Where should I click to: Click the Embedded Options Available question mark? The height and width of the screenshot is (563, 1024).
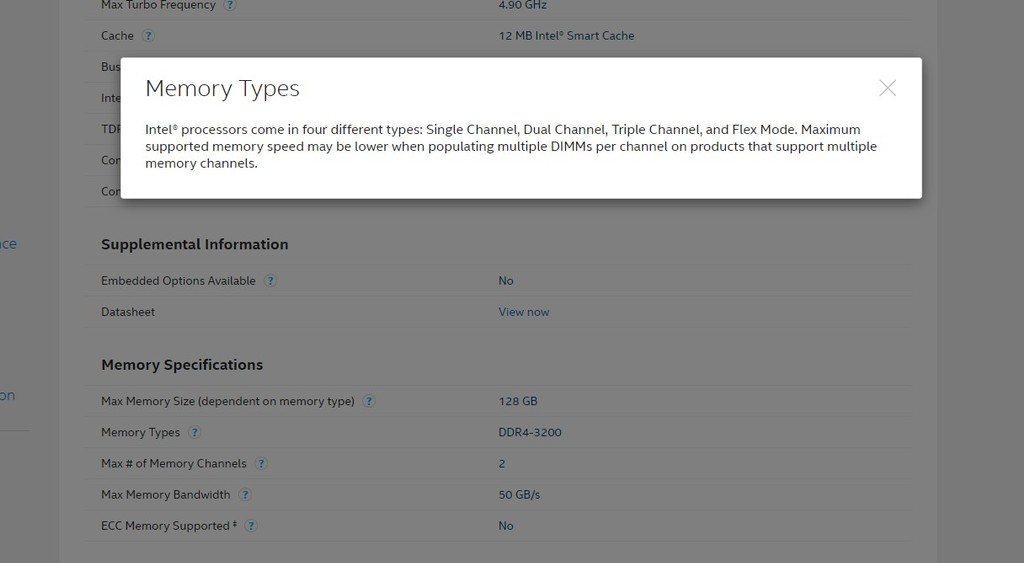(x=270, y=281)
